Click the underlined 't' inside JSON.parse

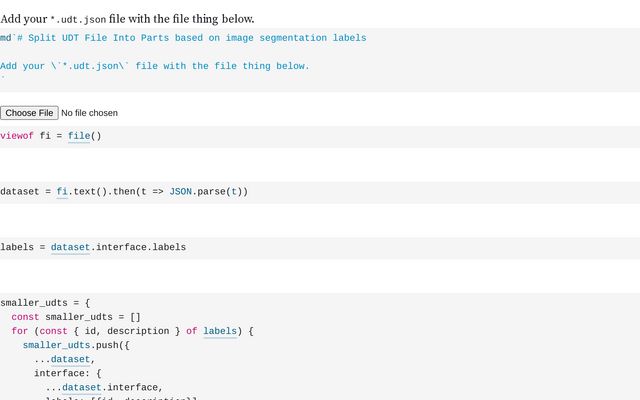(x=235, y=191)
